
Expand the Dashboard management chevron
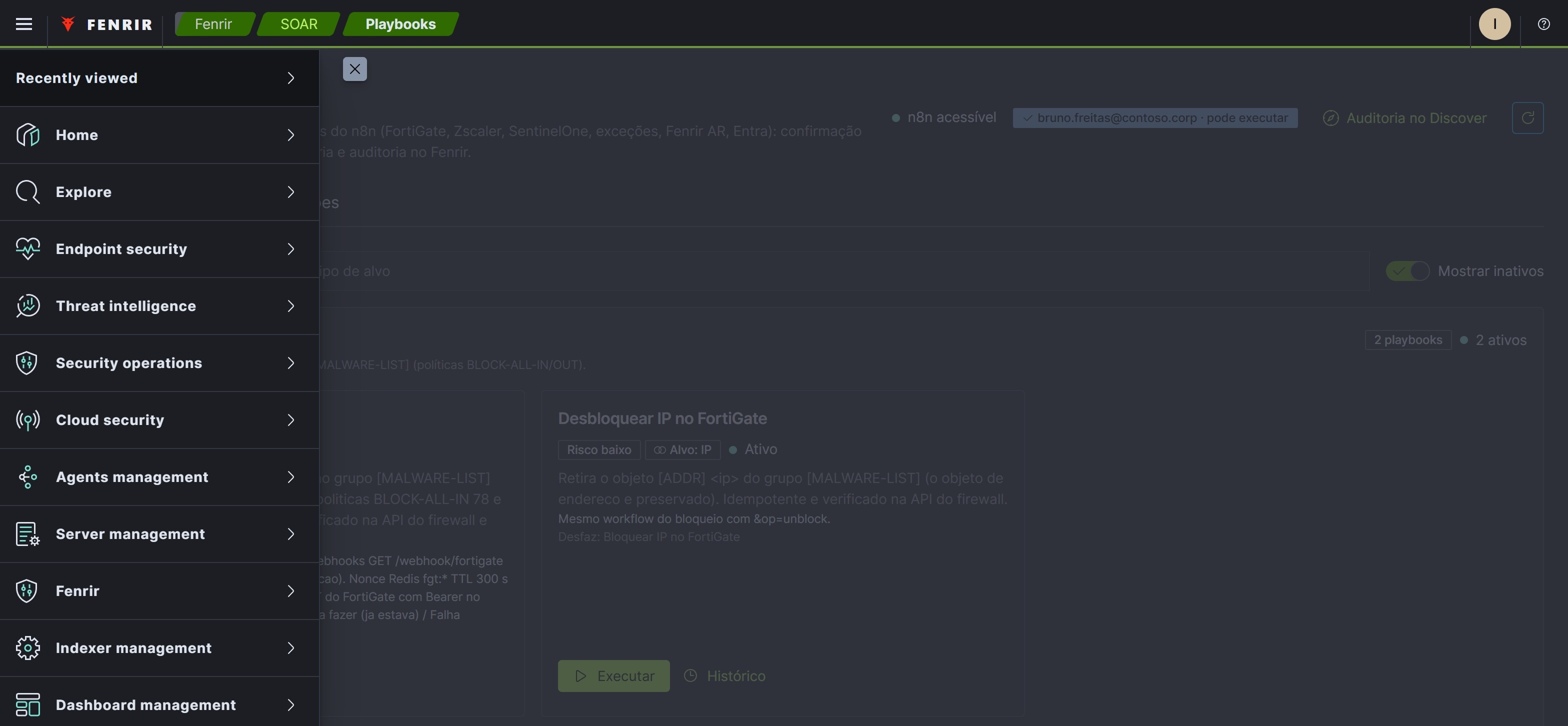click(291, 704)
